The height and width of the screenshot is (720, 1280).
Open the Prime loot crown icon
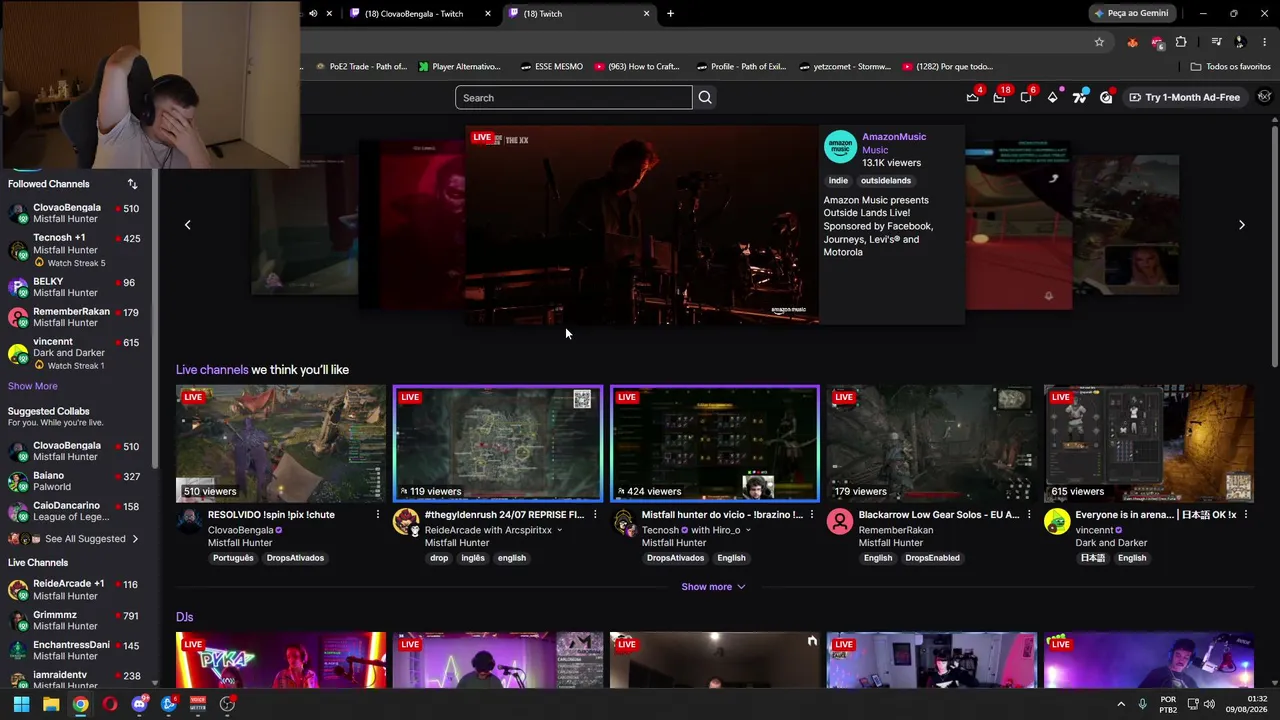[972, 97]
